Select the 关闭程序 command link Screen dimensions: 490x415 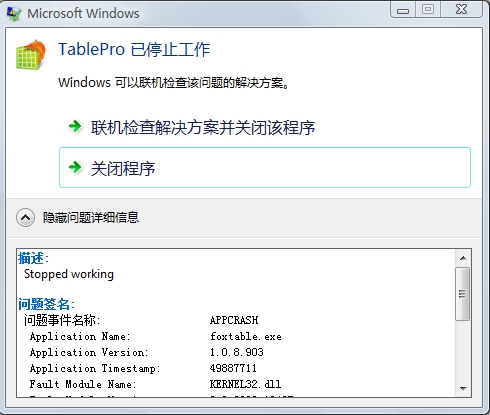[265, 167]
